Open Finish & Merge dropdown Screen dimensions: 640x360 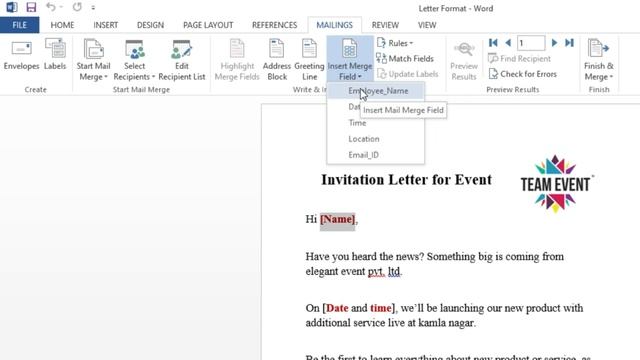tap(599, 60)
